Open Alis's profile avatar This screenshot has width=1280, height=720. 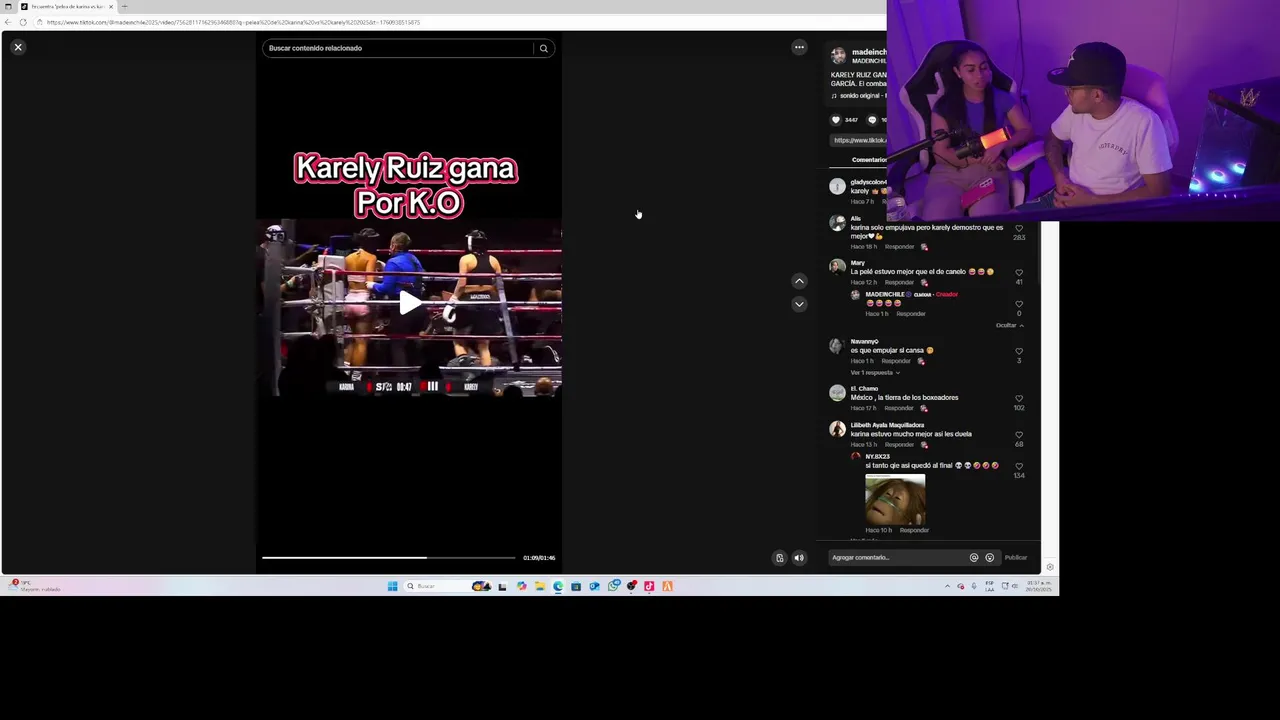tap(837, 223)
